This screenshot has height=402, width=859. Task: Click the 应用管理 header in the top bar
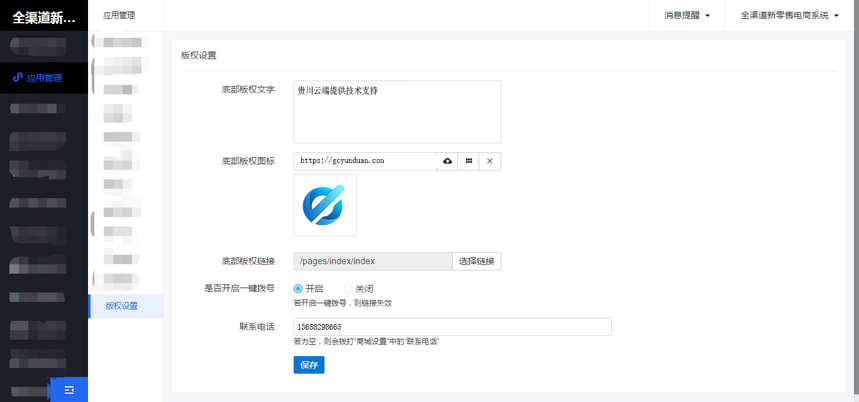coord(119,16)
